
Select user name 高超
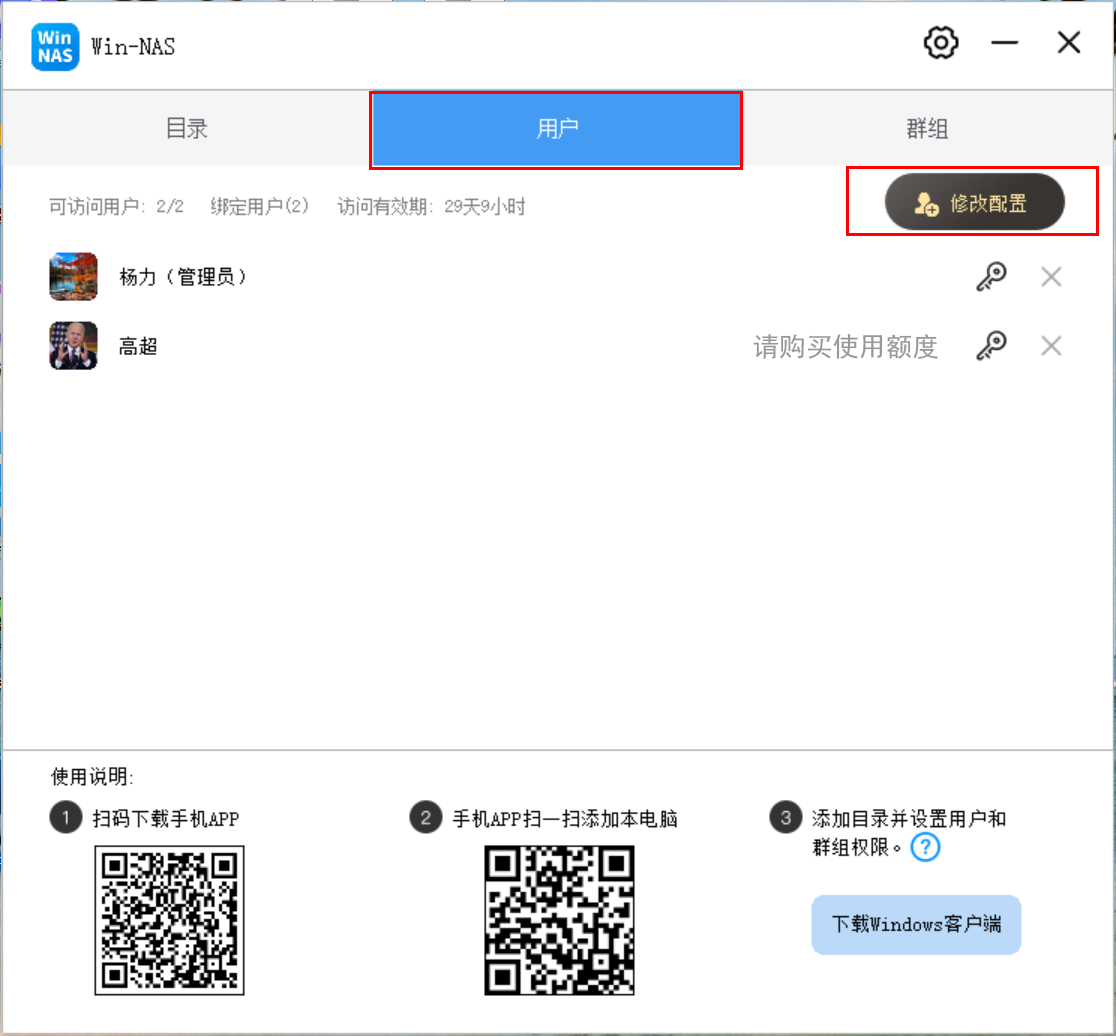[x=138, y=347]
